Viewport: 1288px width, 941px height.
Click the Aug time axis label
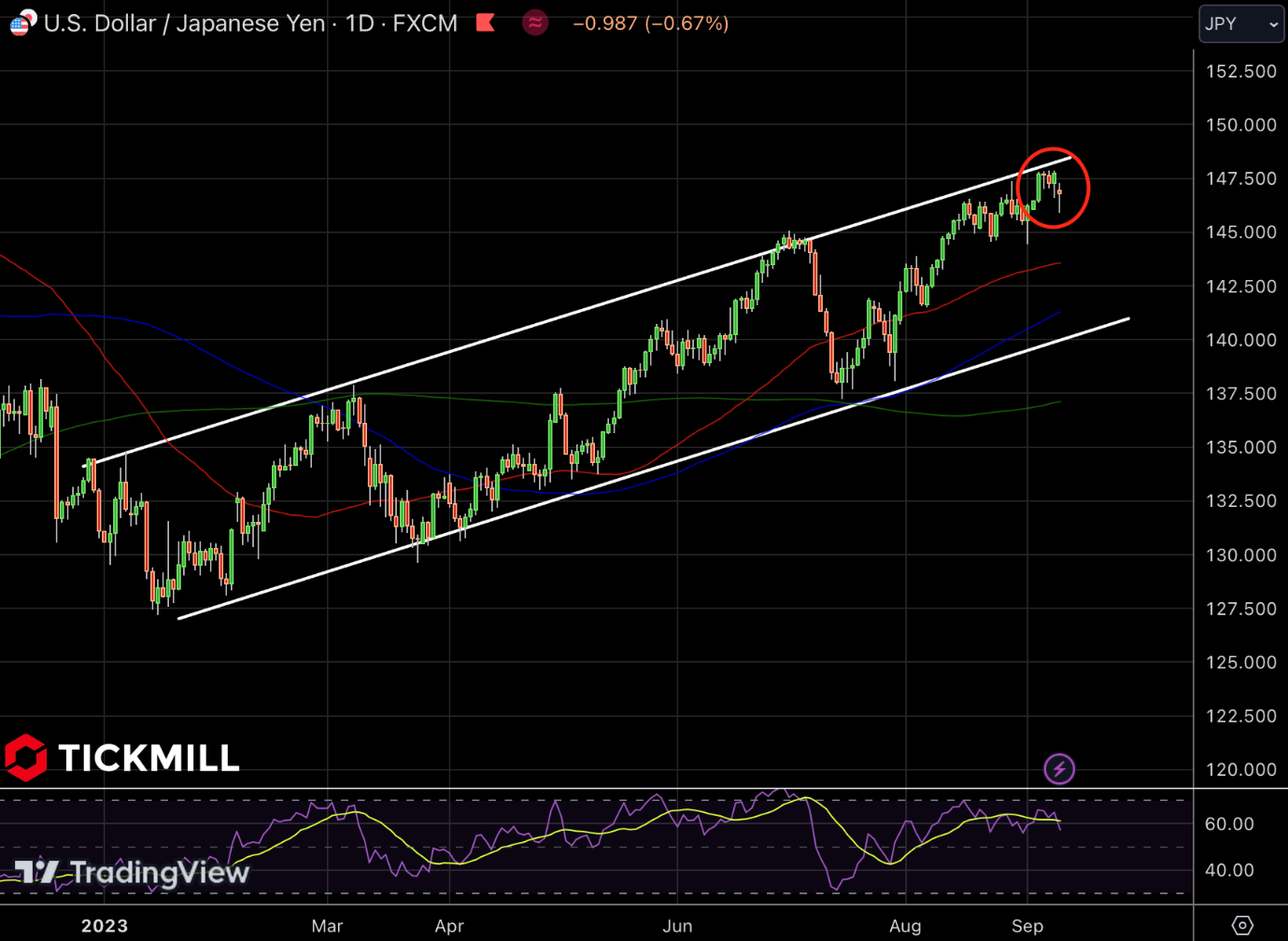[905, 926]
